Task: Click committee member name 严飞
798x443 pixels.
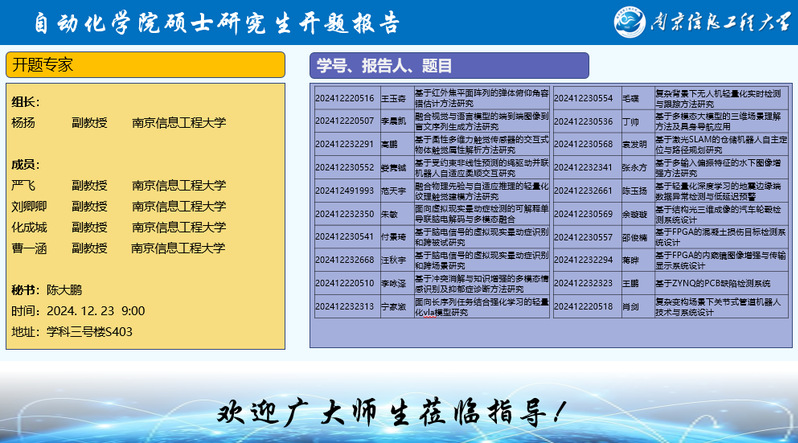Action: (x=23, y=186)
